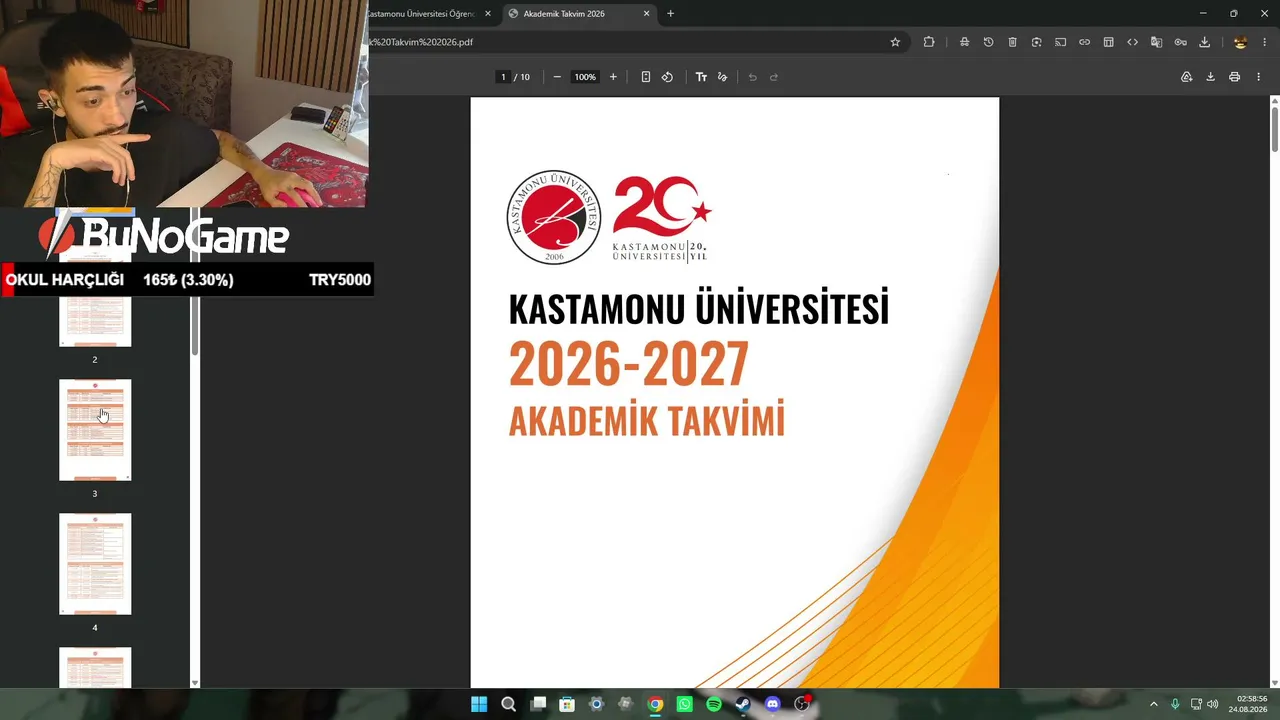Zoom in the PDF with the plus button
Viewport: 1280px width, 720px height.
click(x=613, y=77)
